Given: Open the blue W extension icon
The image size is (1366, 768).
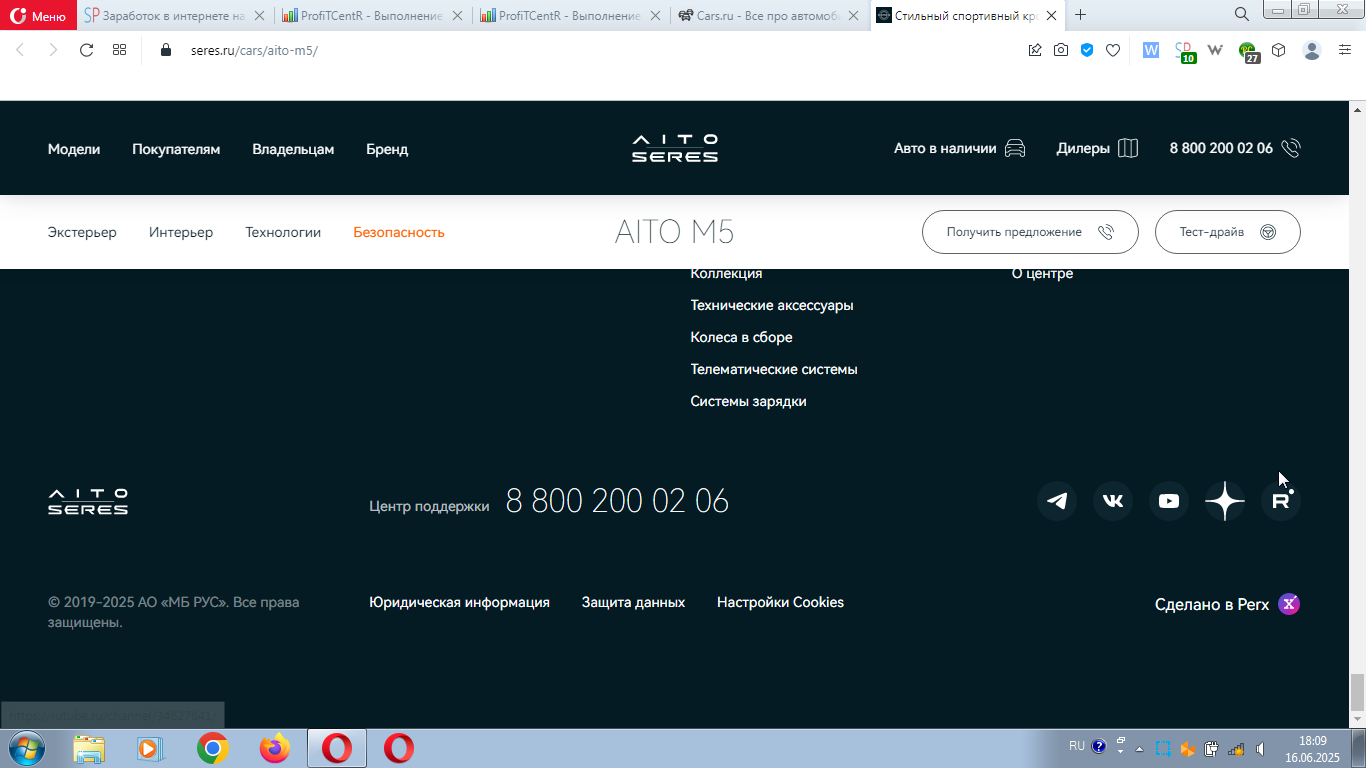Looking at the screenshot, I should (1151, 50).
